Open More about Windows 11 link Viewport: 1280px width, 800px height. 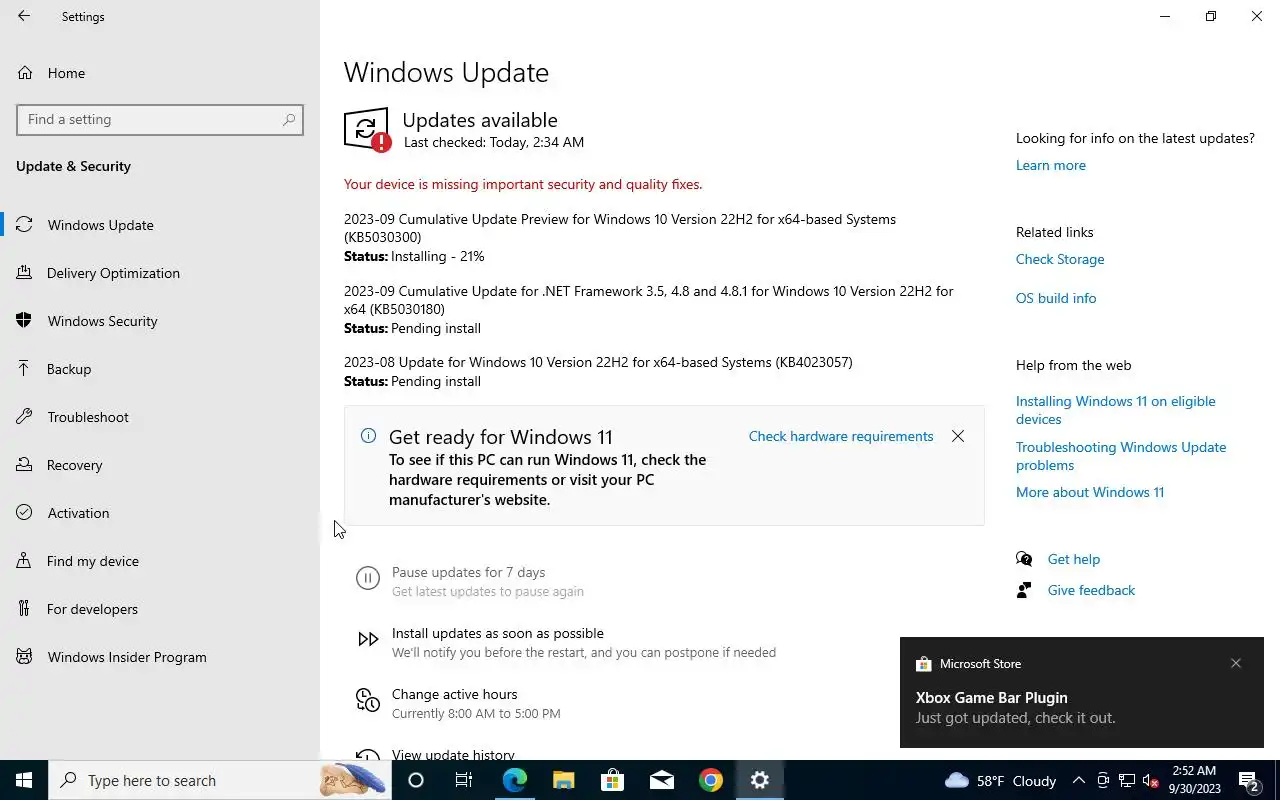tap(1090, 492)
